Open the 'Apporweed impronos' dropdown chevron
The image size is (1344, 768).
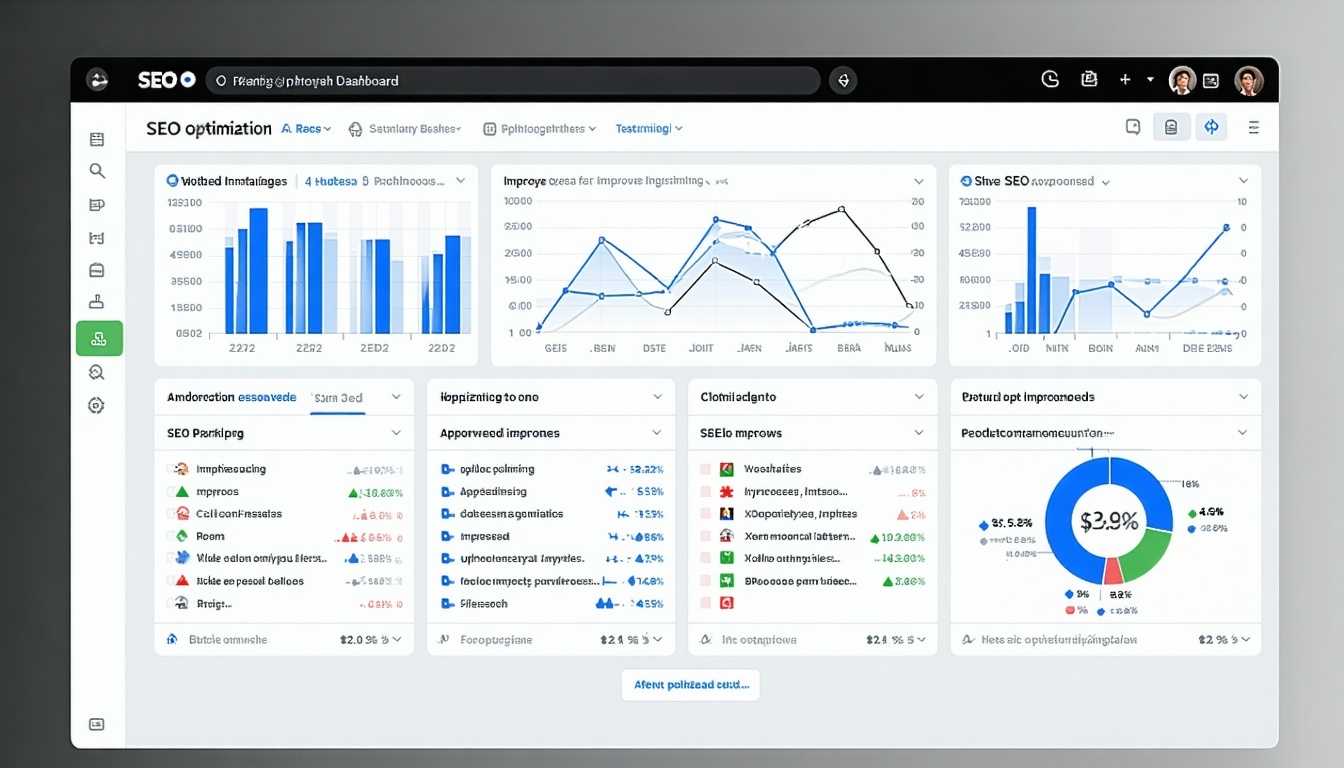click(657, 433)
